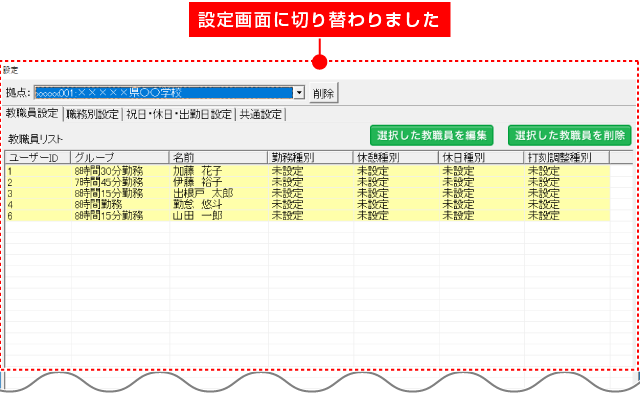Select the row for 伊藤 裕子

(x=308, y=182)
